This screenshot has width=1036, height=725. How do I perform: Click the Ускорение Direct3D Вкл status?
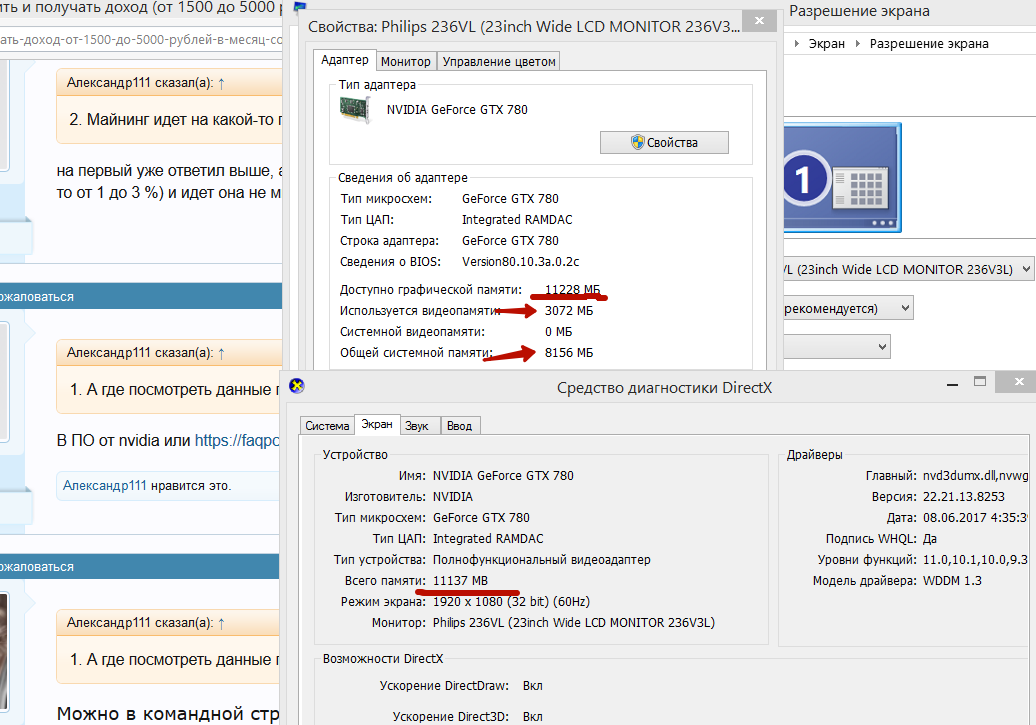[x=533, y=717]
